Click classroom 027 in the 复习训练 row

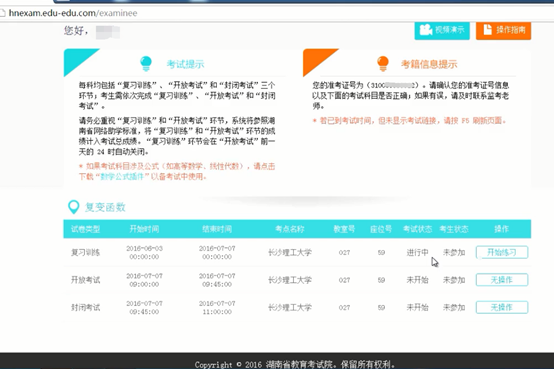pos(344,252)
